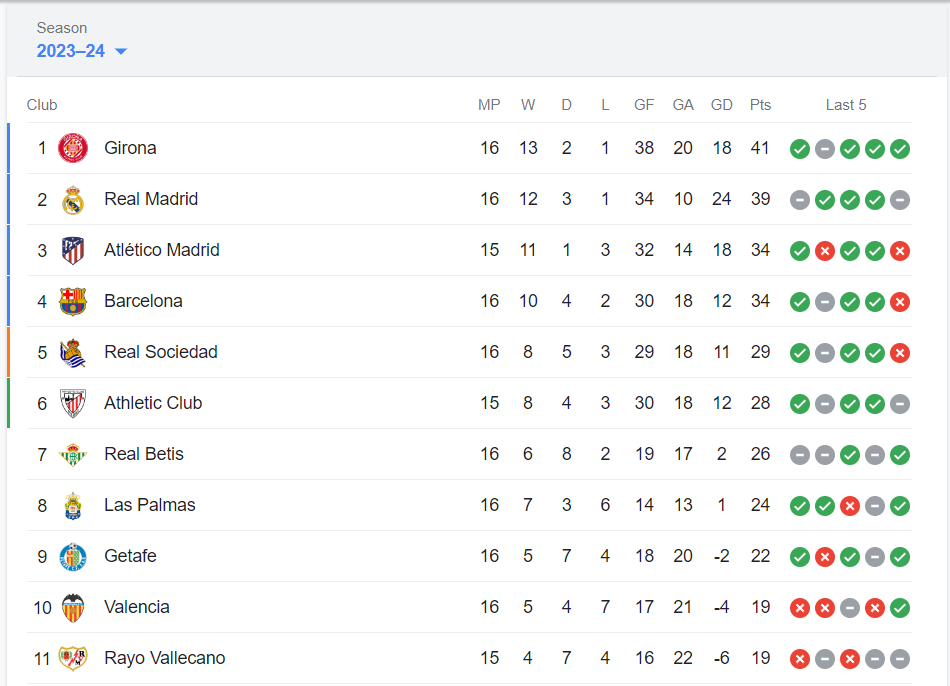Image resolution: width=950 pixels, height=686 pixels.
Task: Click the Real Sociedad crest icon
Action: (x=73, y=353)
